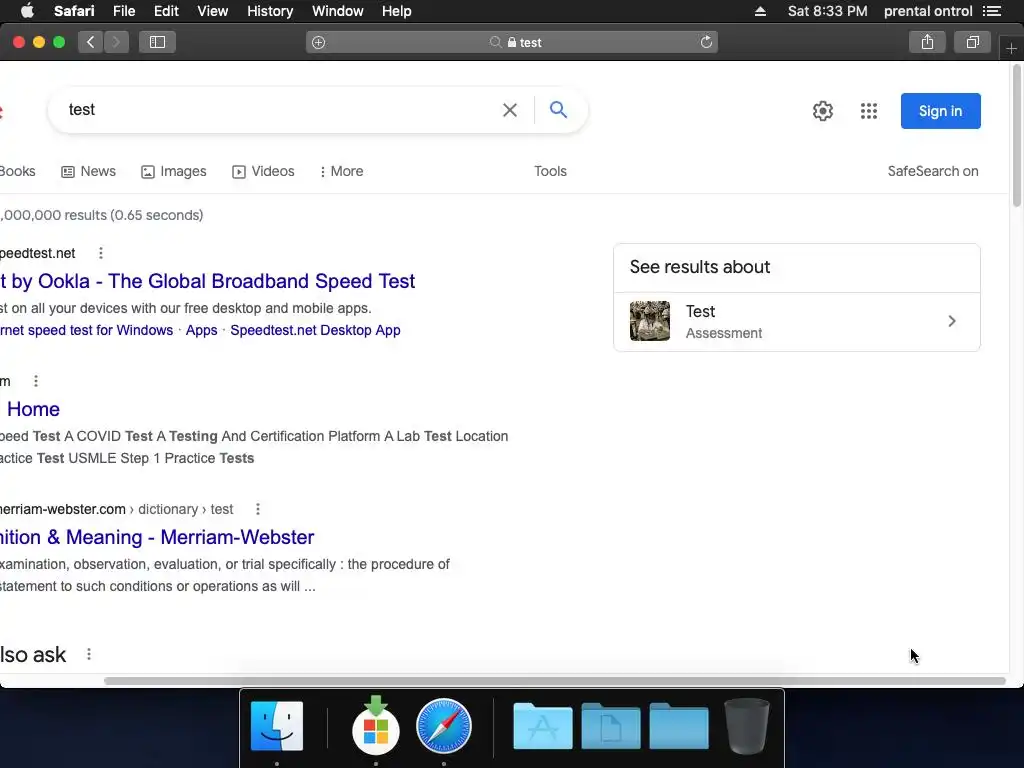Switch to the Images results tab
This screenshot has width=1024, height=768.
pos(174,171)
